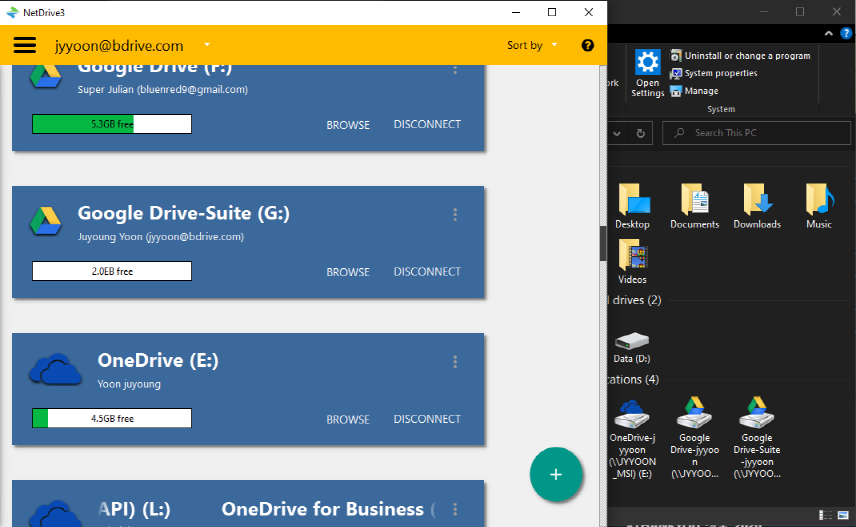
Task: Click the teal add drive plus button
Action: [556, 474]
